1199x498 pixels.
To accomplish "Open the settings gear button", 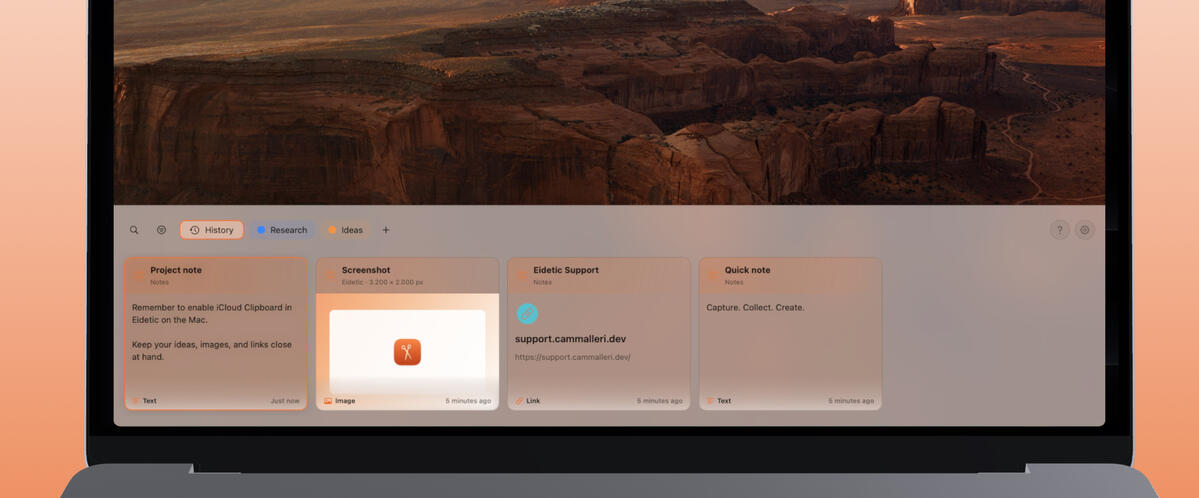I will point(1085,230).
